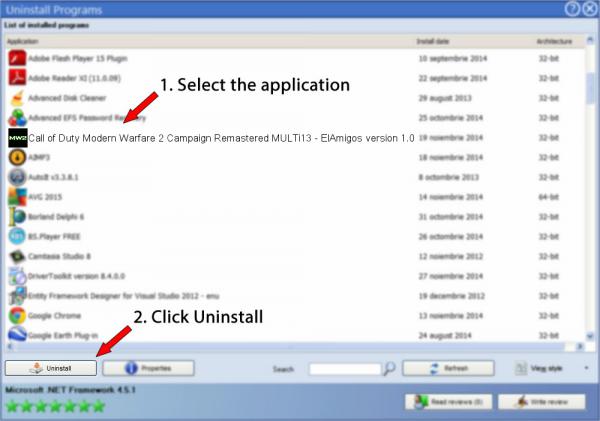
Task: Select the Entity Framework Designer icon
Action: [17, 296]
